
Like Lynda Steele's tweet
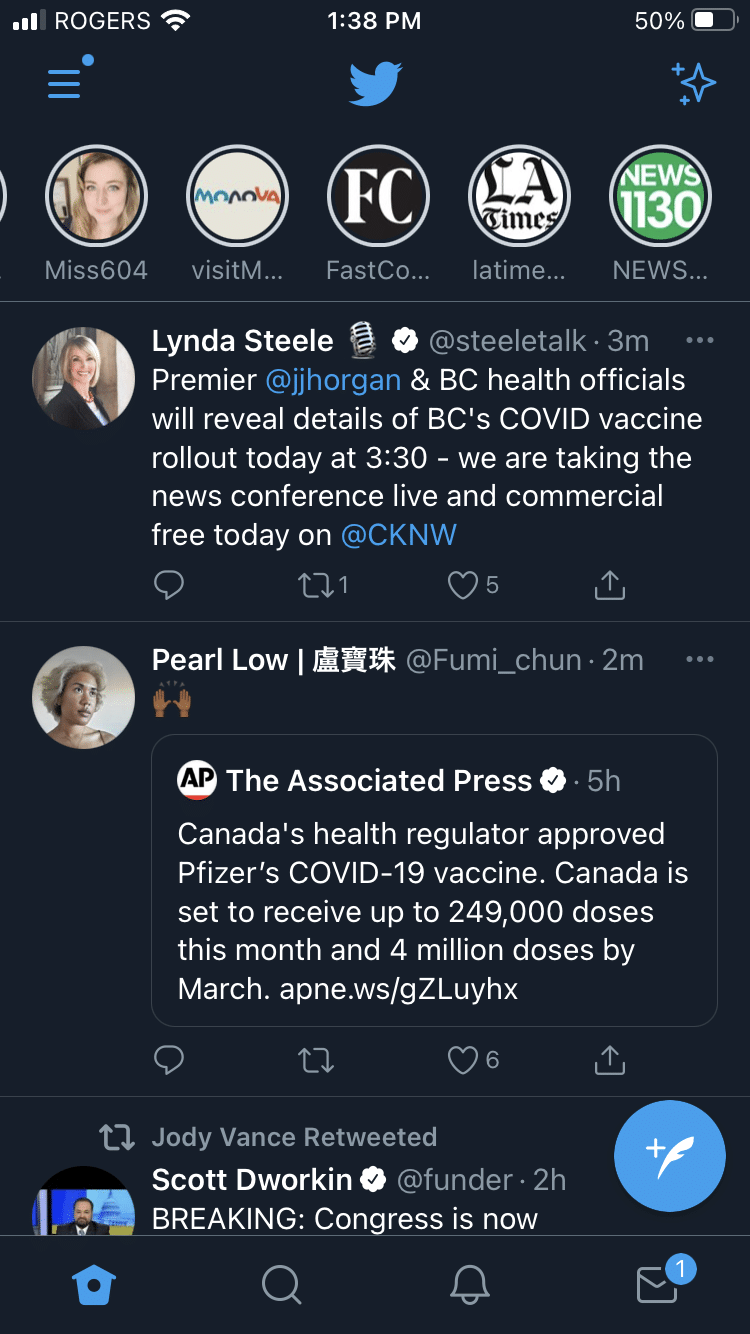coord(463,585)
